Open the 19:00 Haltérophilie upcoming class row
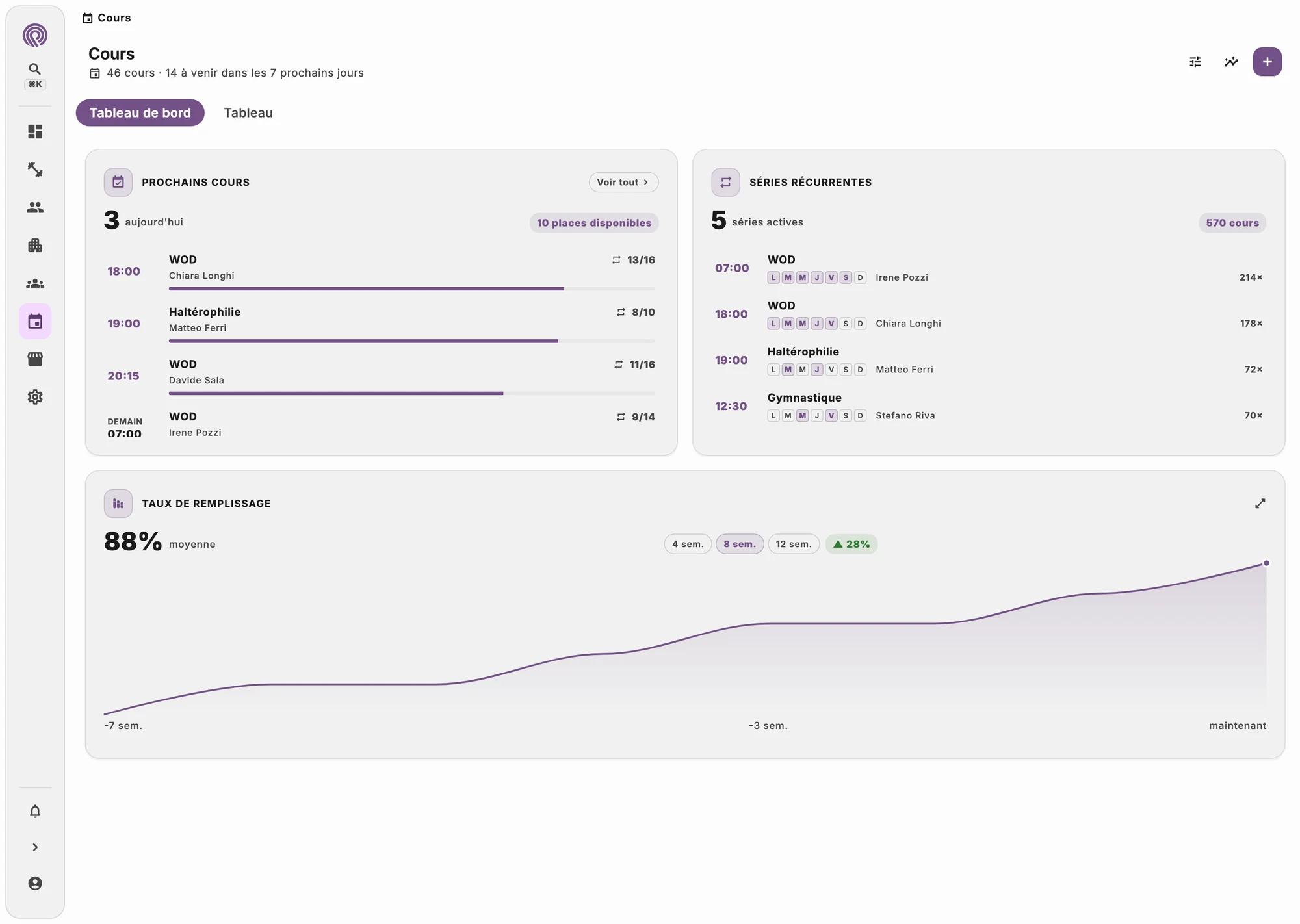The width and height of the screenshot is (1300, 924). pos(381,324)
